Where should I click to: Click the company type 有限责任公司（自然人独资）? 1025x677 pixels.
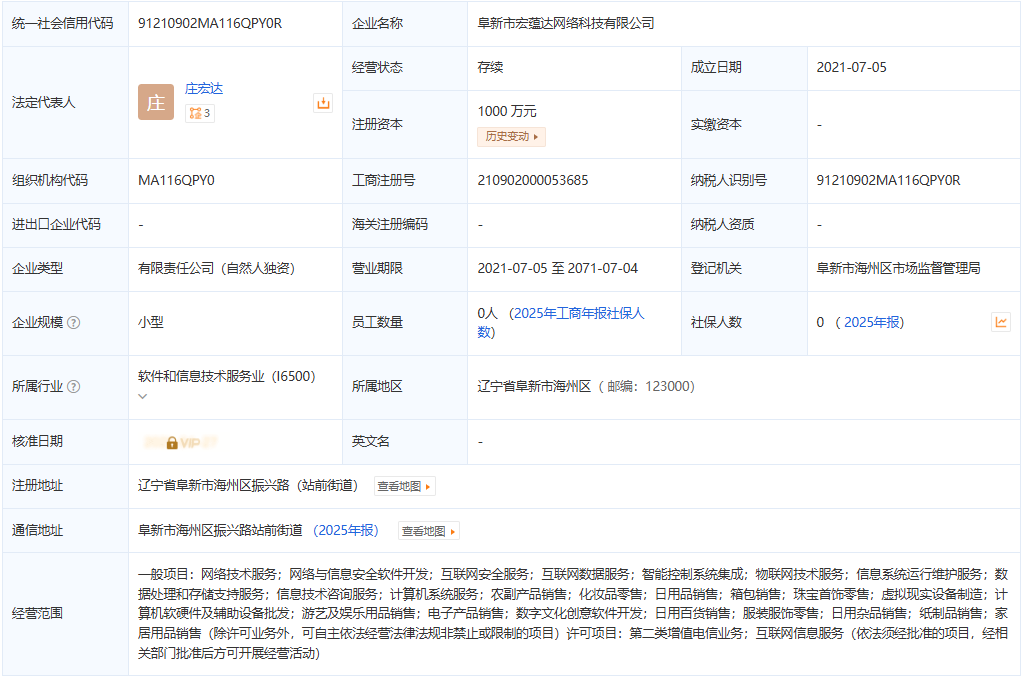pos(216,268)
